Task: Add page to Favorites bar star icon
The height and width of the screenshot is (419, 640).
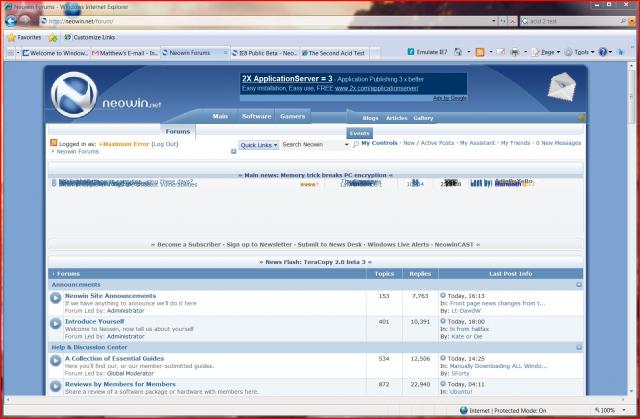Action: point(53,38)
